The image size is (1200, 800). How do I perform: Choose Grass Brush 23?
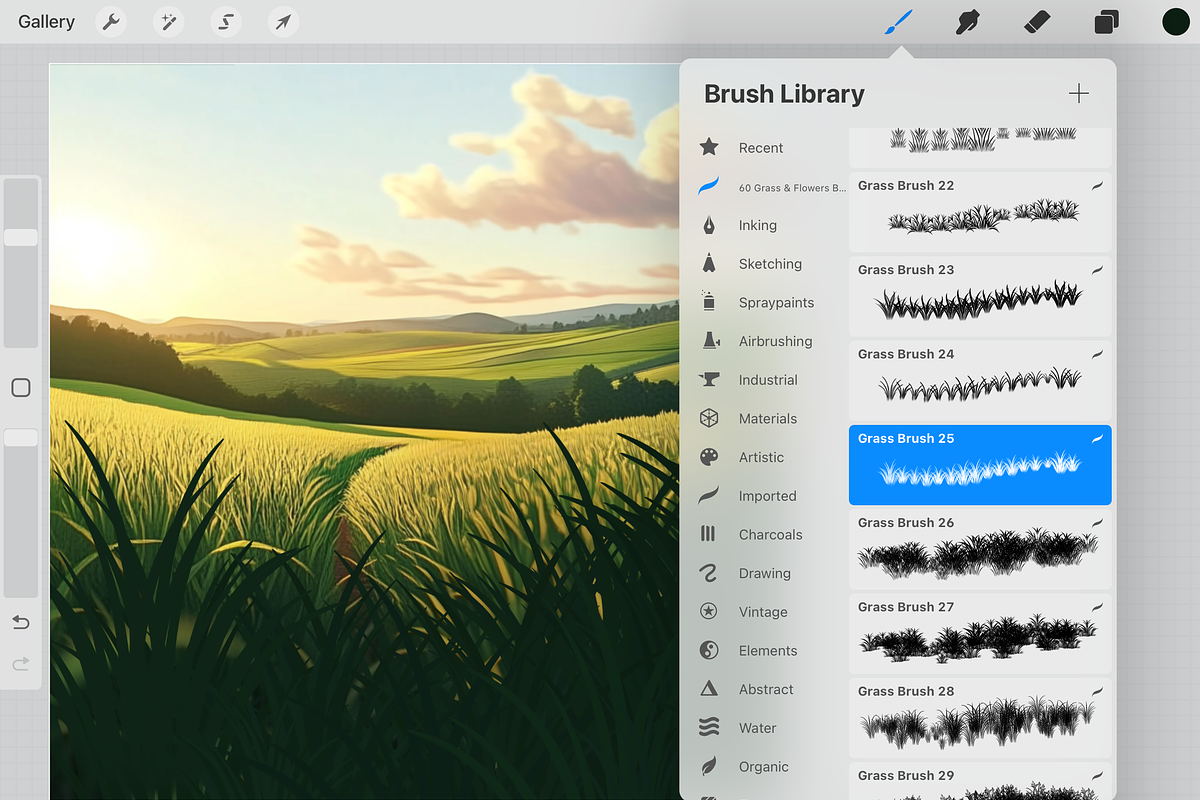click(980, 296)
